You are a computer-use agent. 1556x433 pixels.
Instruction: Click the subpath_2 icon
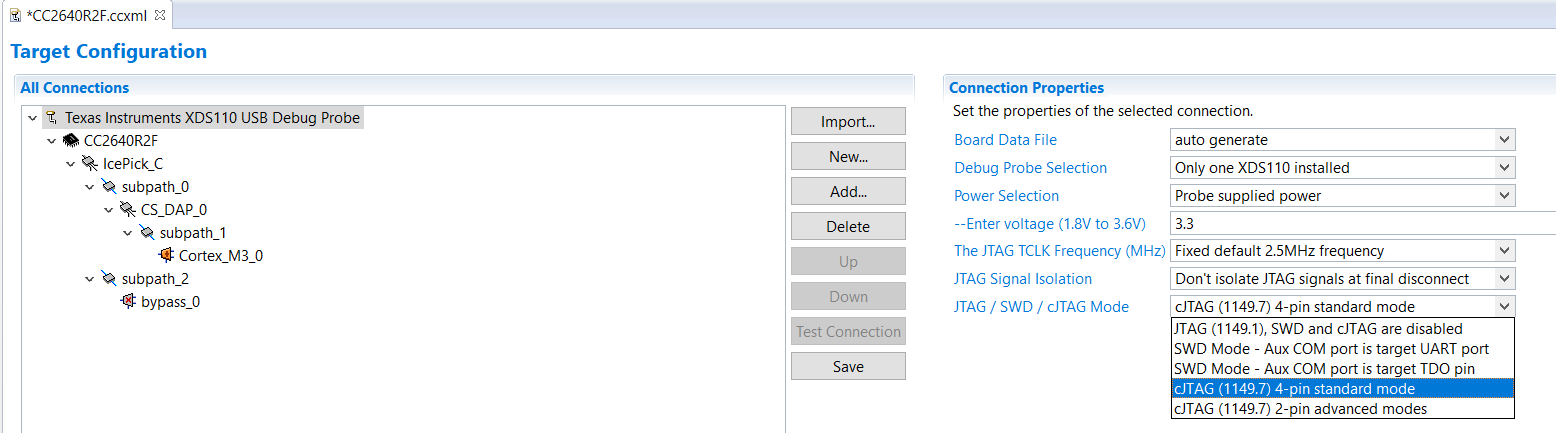(x=108, y=279)
